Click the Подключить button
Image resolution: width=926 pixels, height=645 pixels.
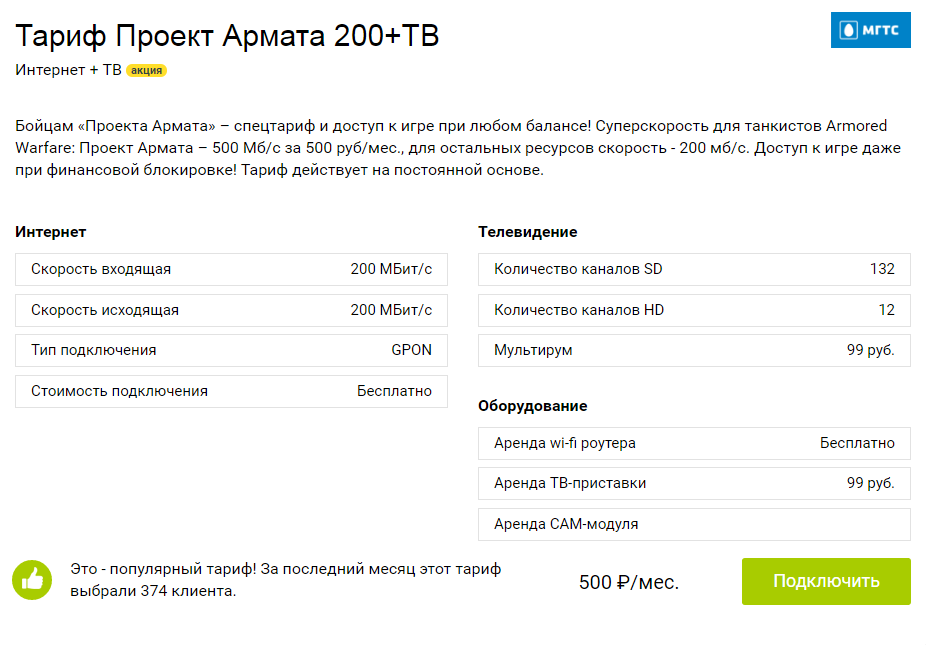click(826, 581)
